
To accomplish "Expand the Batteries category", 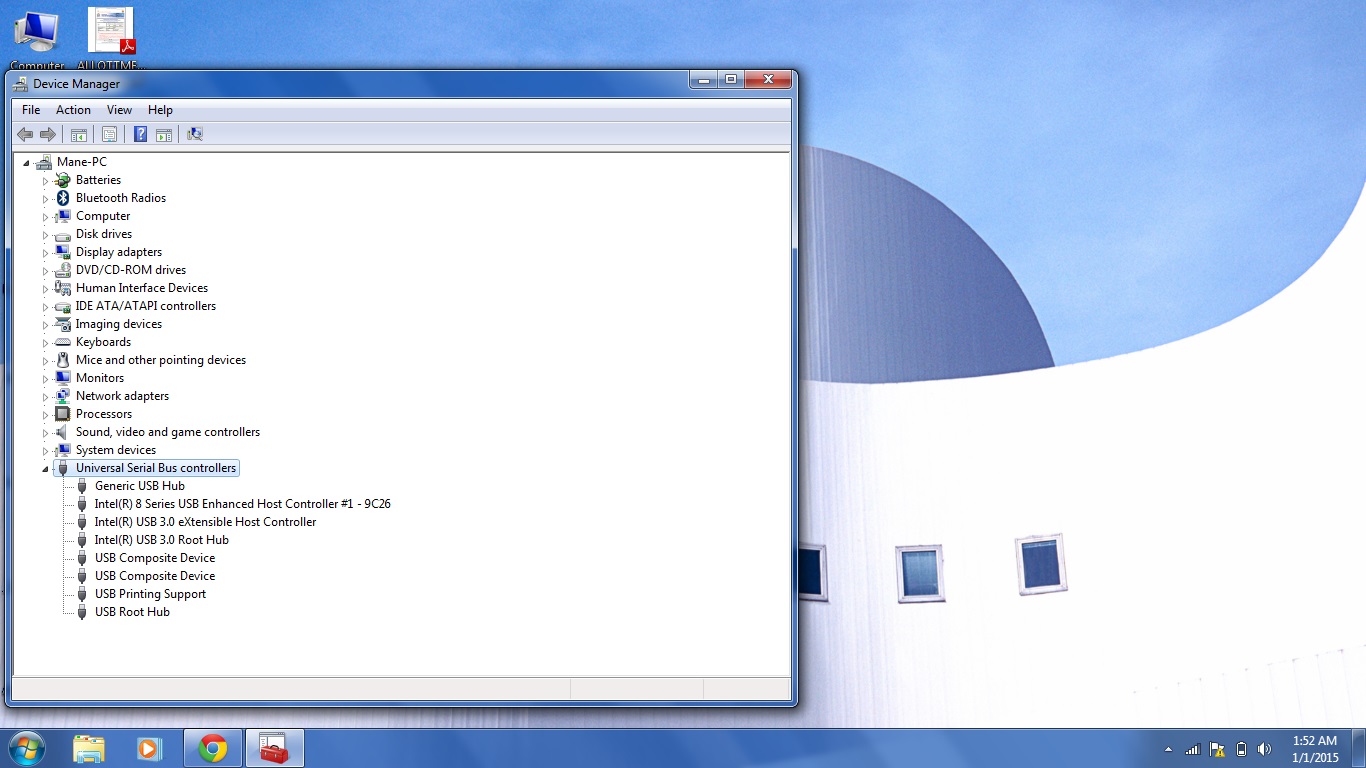I will (x=45, y=181).
